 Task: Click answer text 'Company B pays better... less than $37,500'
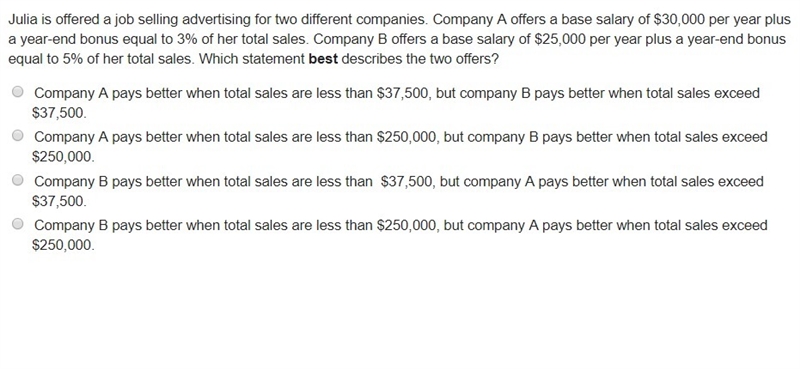click(397, 191)
